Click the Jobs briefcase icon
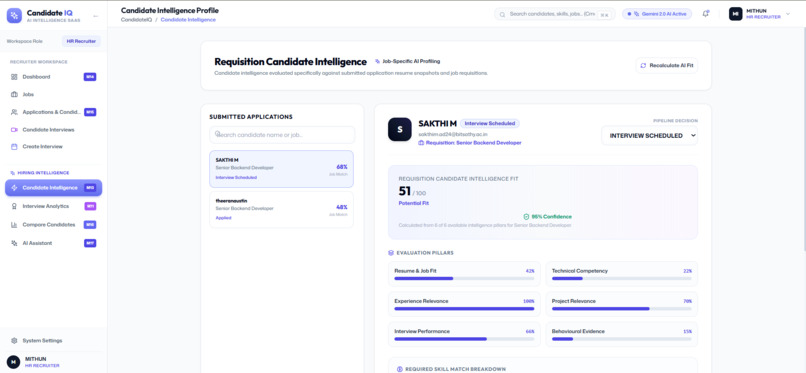The image size is (806, 373). point(14,95)
